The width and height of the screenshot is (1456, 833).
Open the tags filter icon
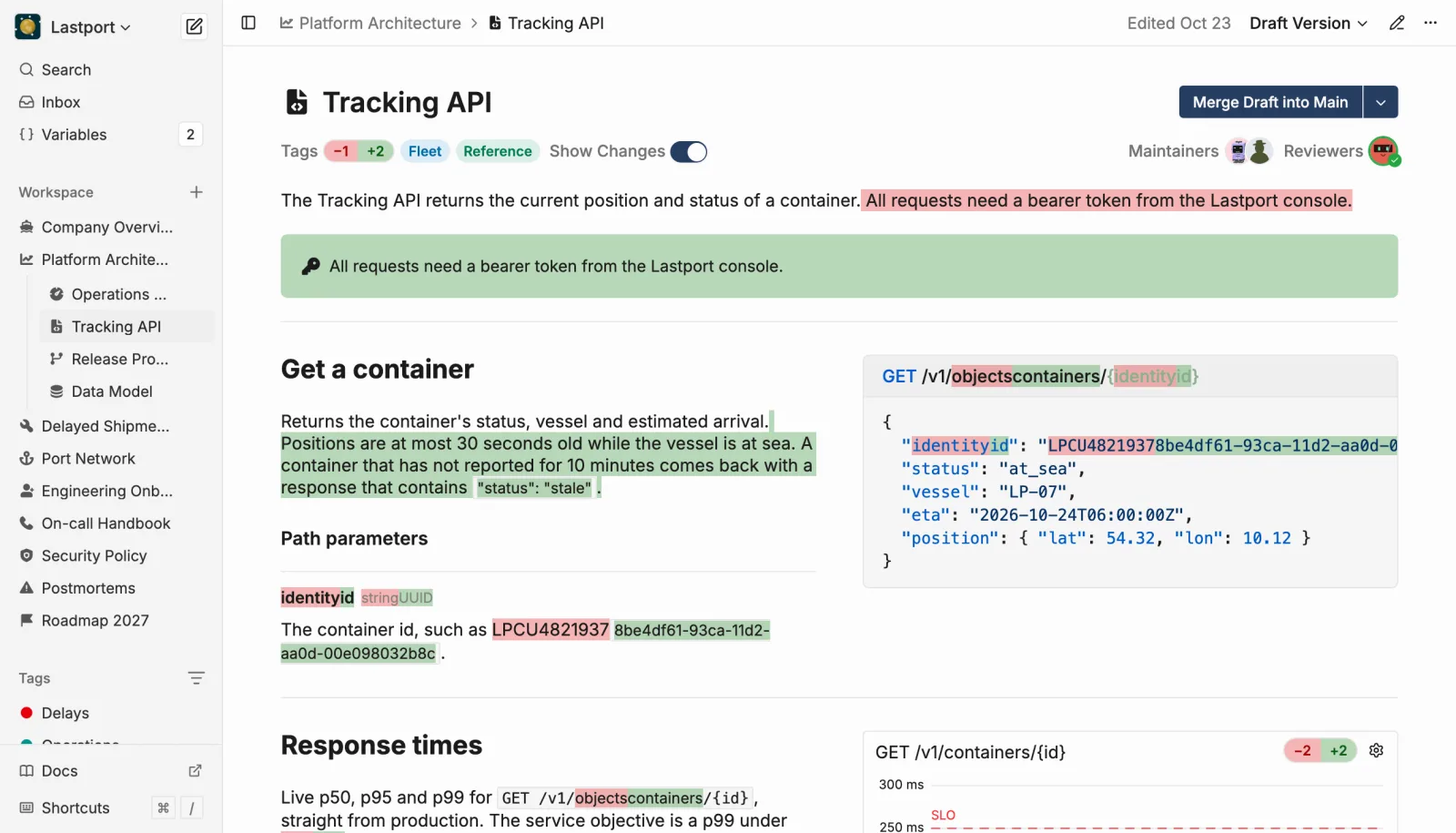[x=196, y=678]
